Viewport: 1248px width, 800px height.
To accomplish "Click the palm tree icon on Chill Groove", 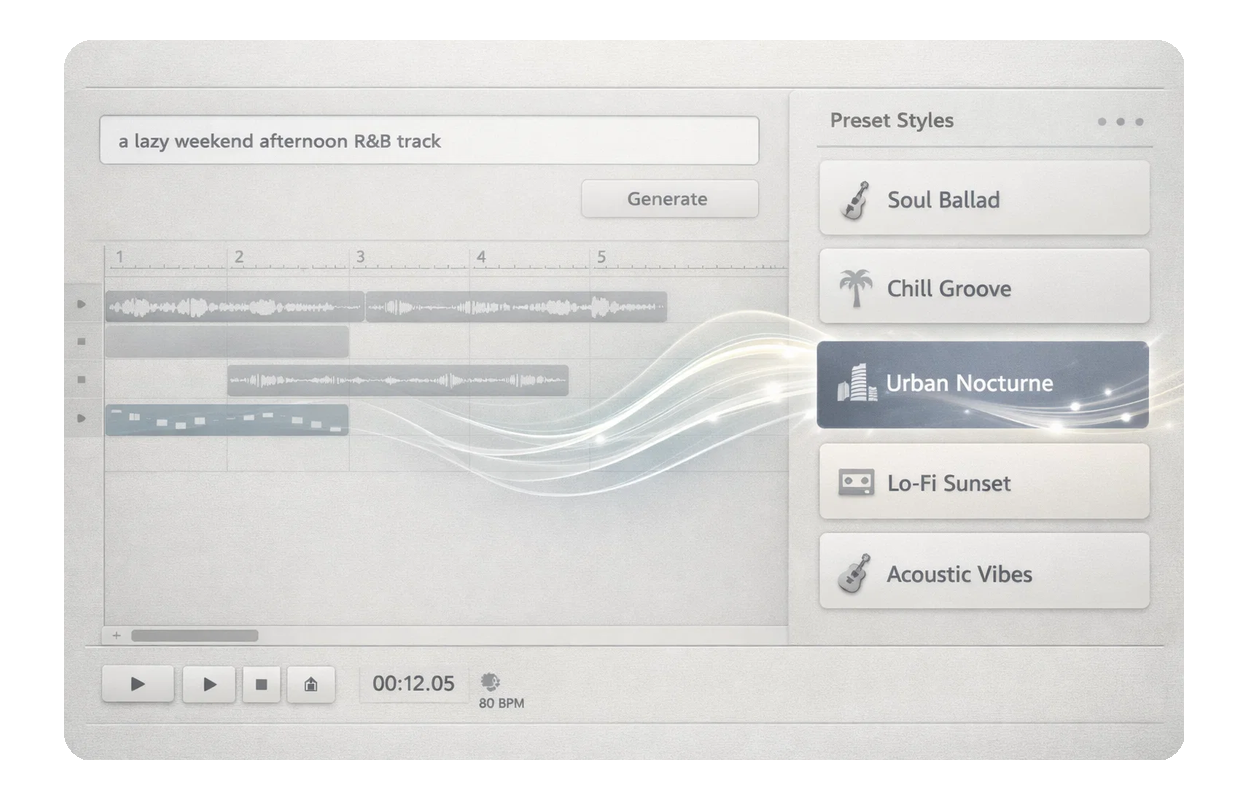I will tap(855, 288).
